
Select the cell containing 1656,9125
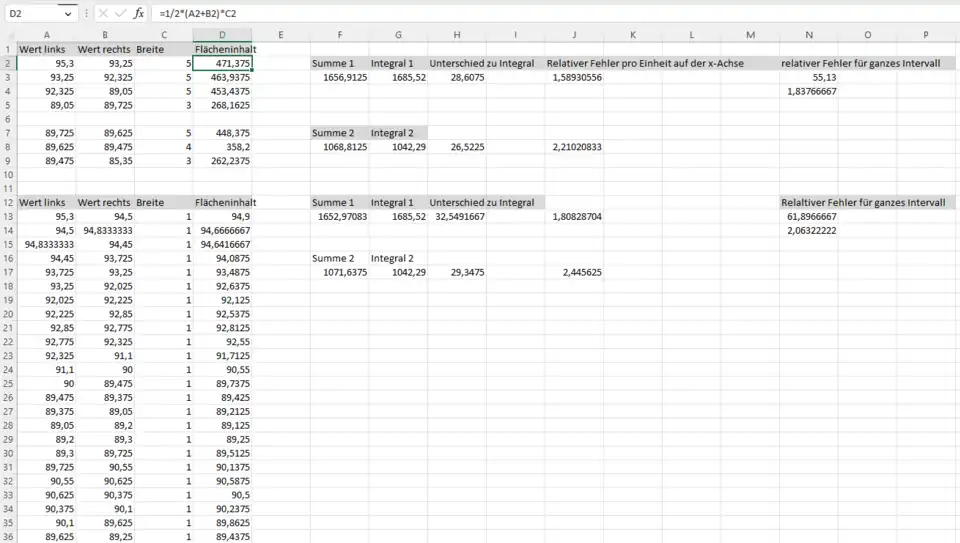click(x=339, y=77)
